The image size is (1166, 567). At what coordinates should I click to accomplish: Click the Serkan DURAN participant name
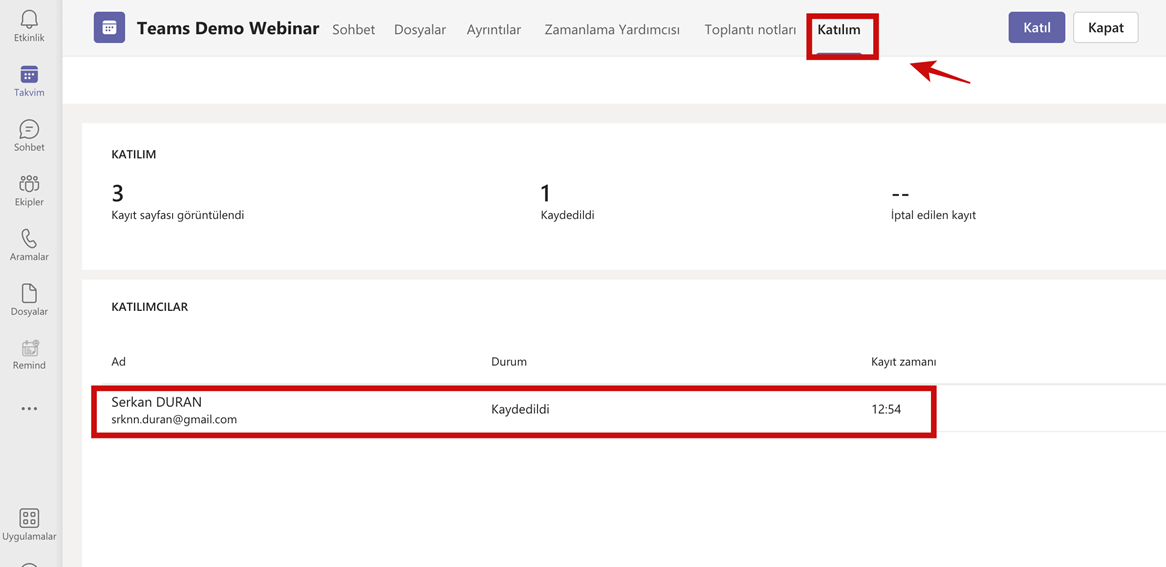156,402
